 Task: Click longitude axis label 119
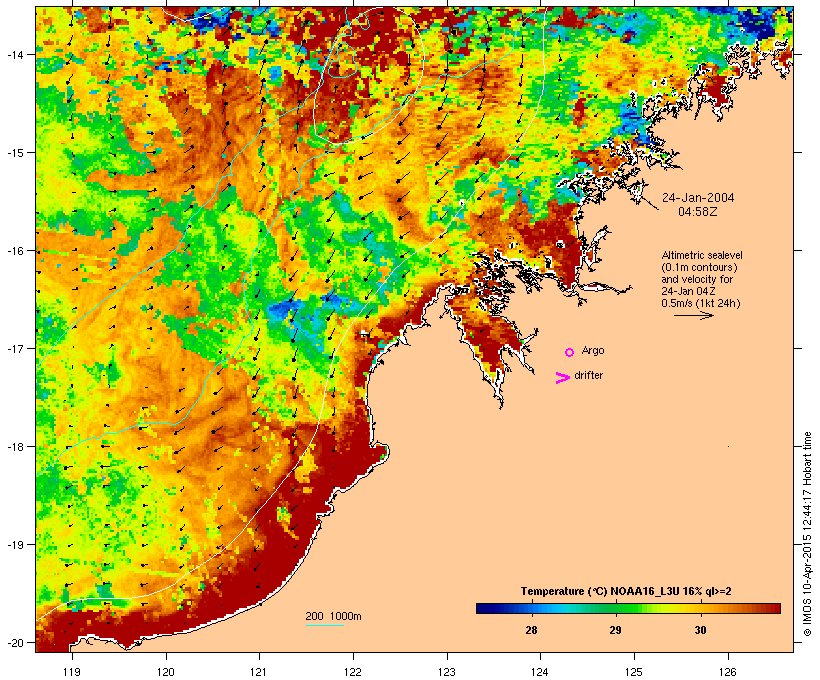click(x=72, y=671)
